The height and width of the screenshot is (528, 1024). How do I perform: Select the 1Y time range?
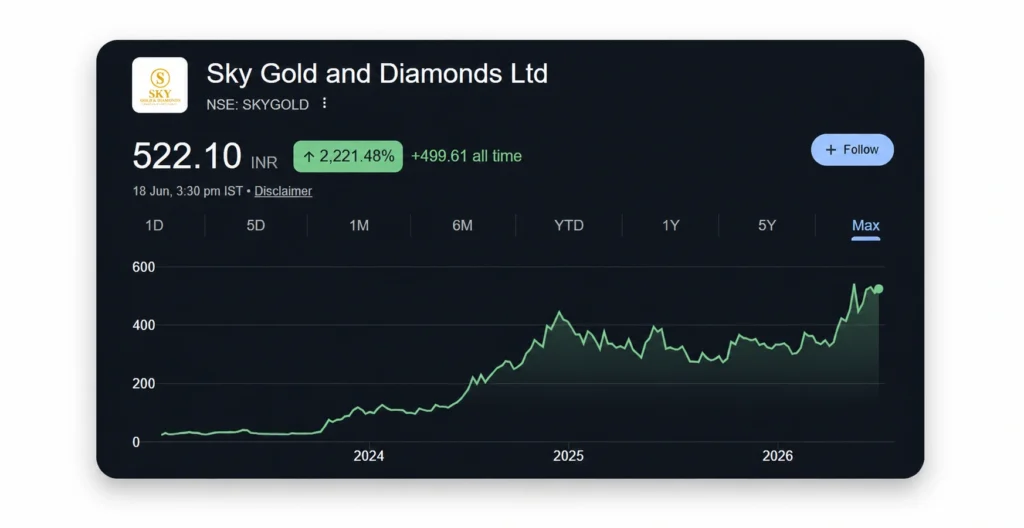(x=671, y=225)
